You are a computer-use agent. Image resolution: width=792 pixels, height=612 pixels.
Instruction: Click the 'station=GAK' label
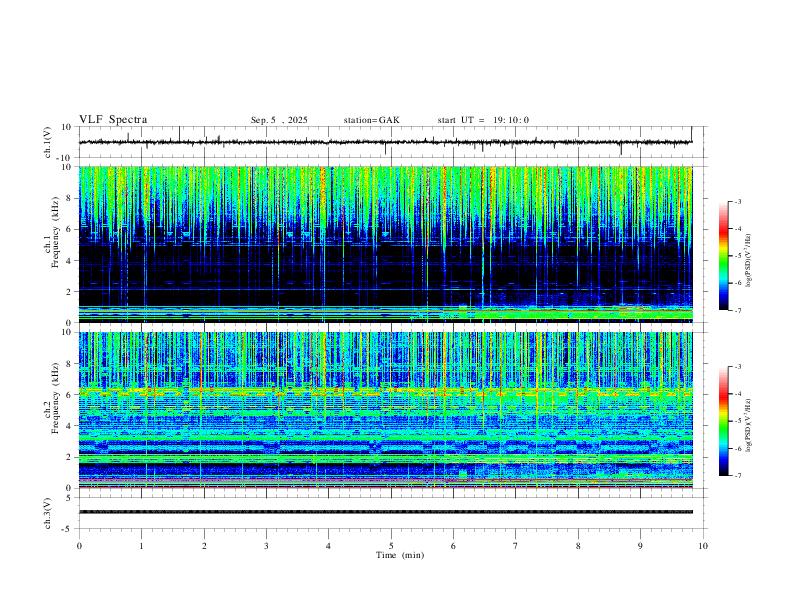click(x=371, y=120)
